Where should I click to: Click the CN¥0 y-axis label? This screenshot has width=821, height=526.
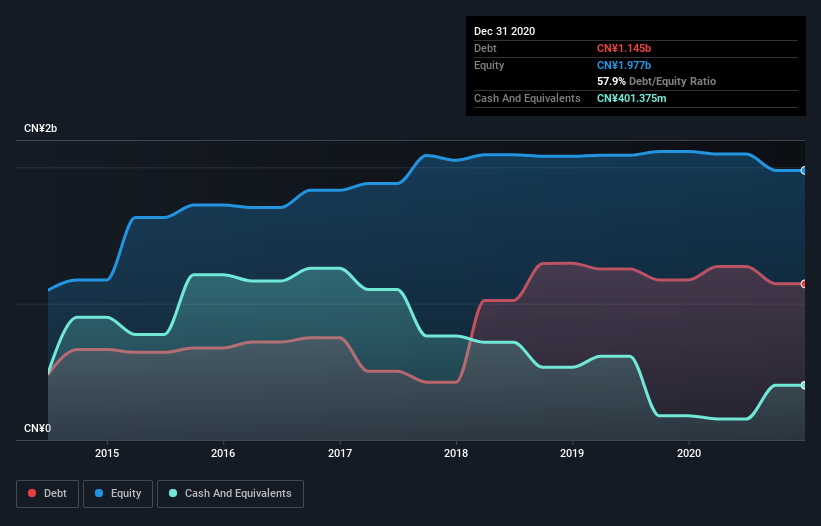pyautogui.click(x=38, y=429)
